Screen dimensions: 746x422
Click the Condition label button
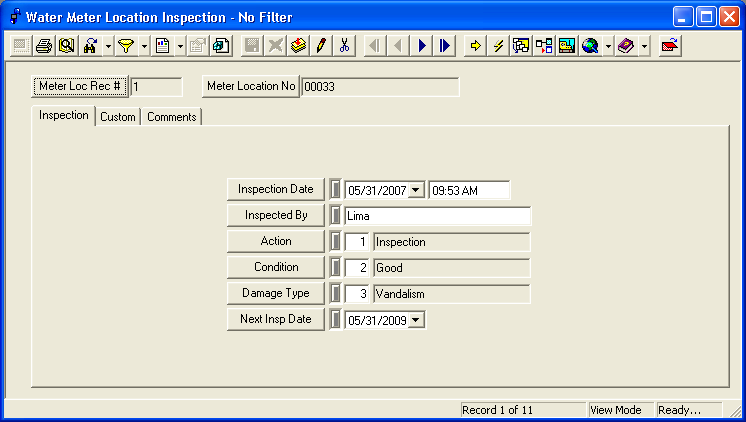(275, 267)
